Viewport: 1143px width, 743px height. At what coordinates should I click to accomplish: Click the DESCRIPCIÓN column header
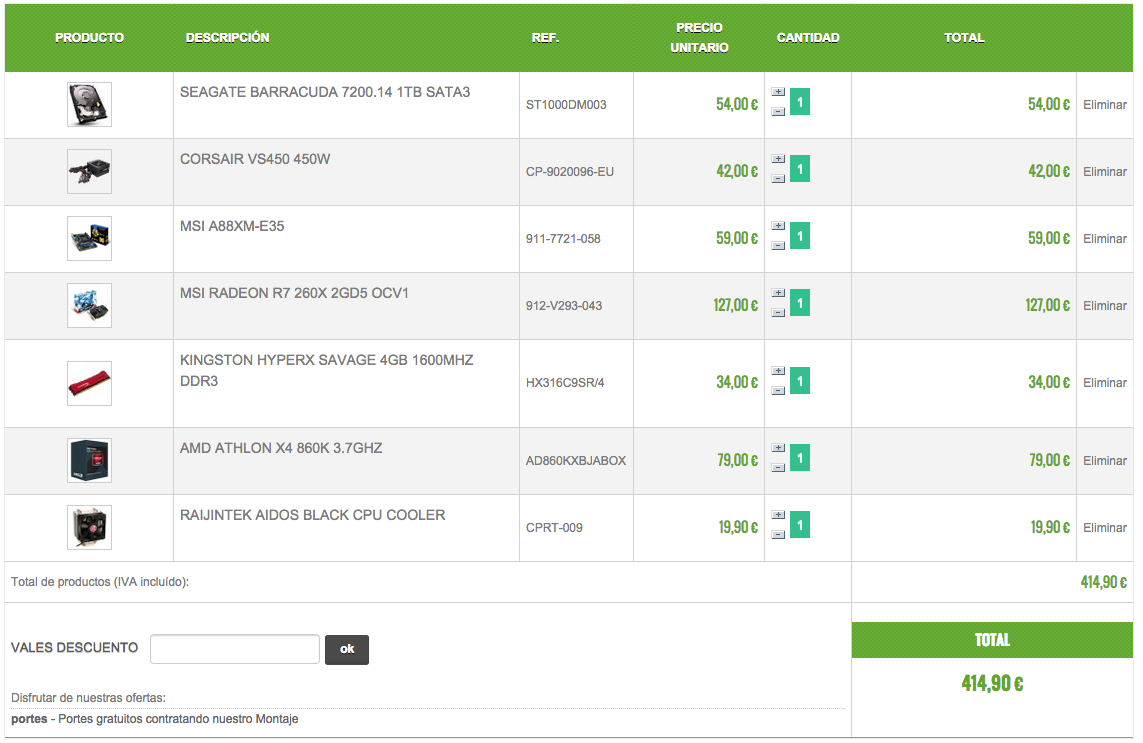point(227,37)
